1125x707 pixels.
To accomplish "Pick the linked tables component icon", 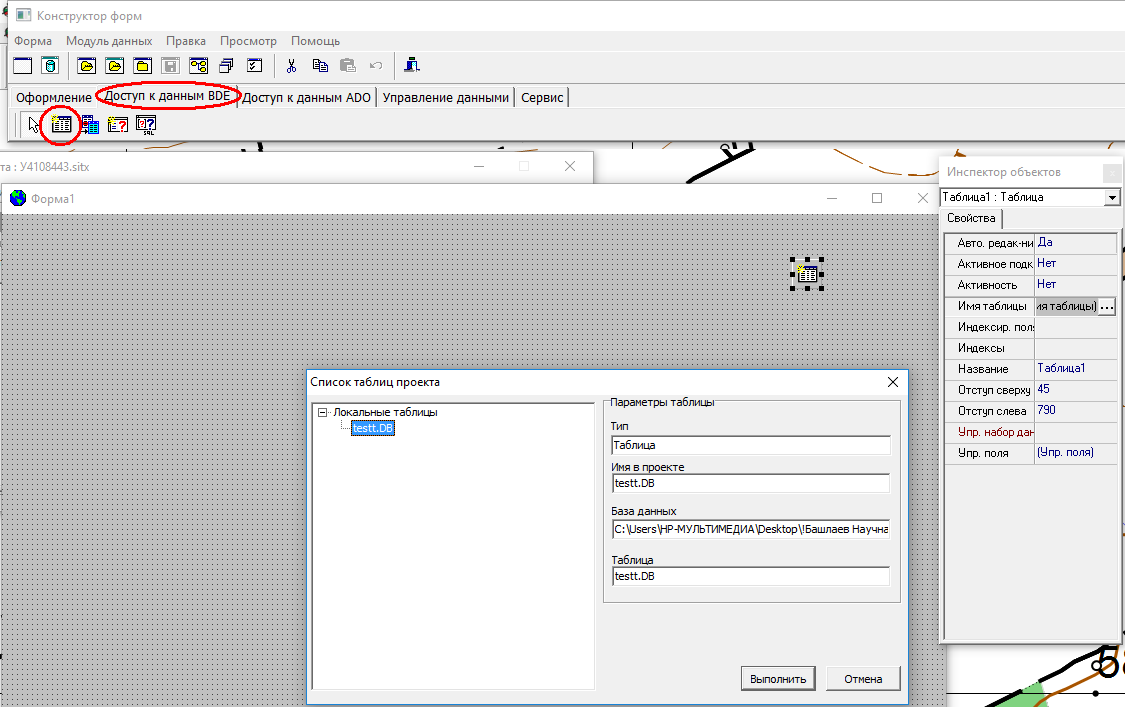I will pos(90,125).
